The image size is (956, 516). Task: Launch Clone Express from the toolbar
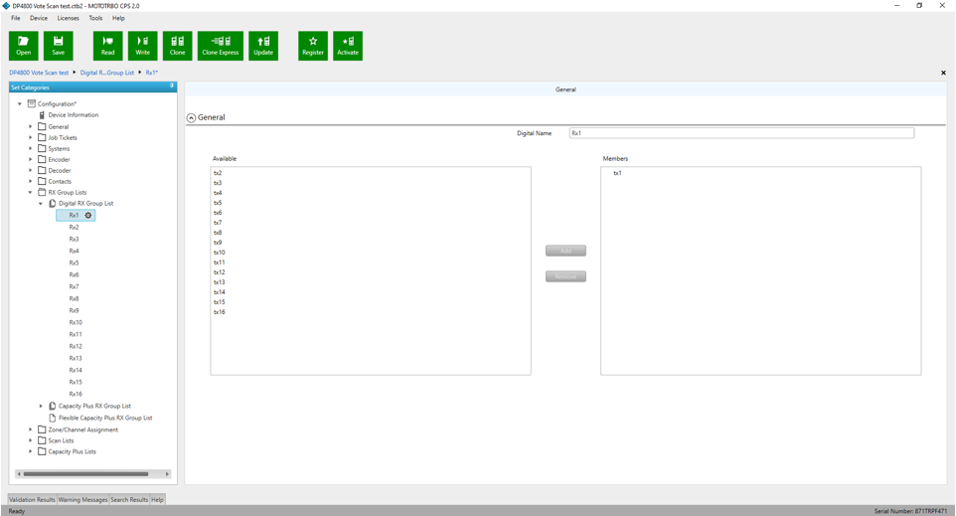click(220, 45)
